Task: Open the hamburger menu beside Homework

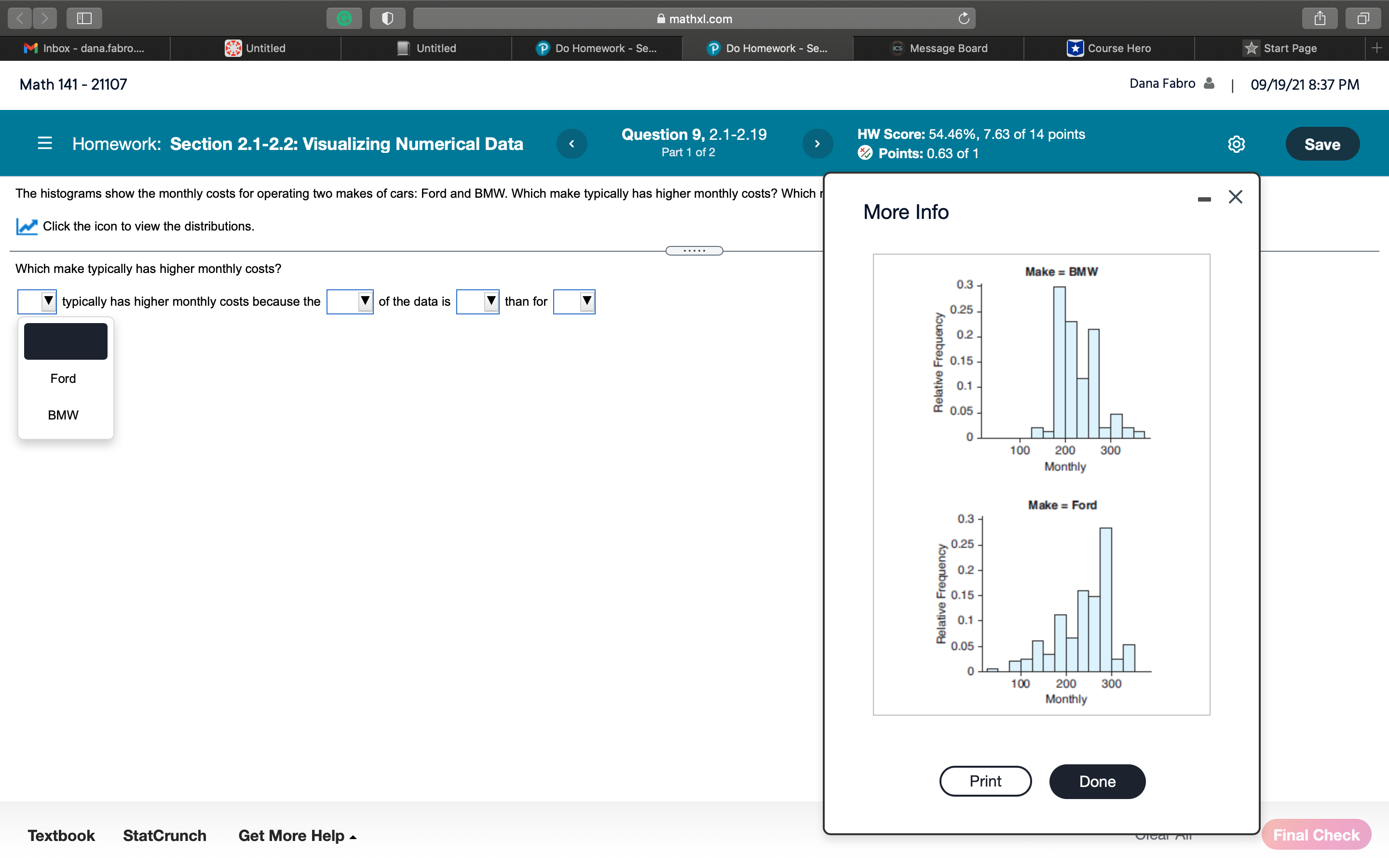Action: click(x=45, y=144)
